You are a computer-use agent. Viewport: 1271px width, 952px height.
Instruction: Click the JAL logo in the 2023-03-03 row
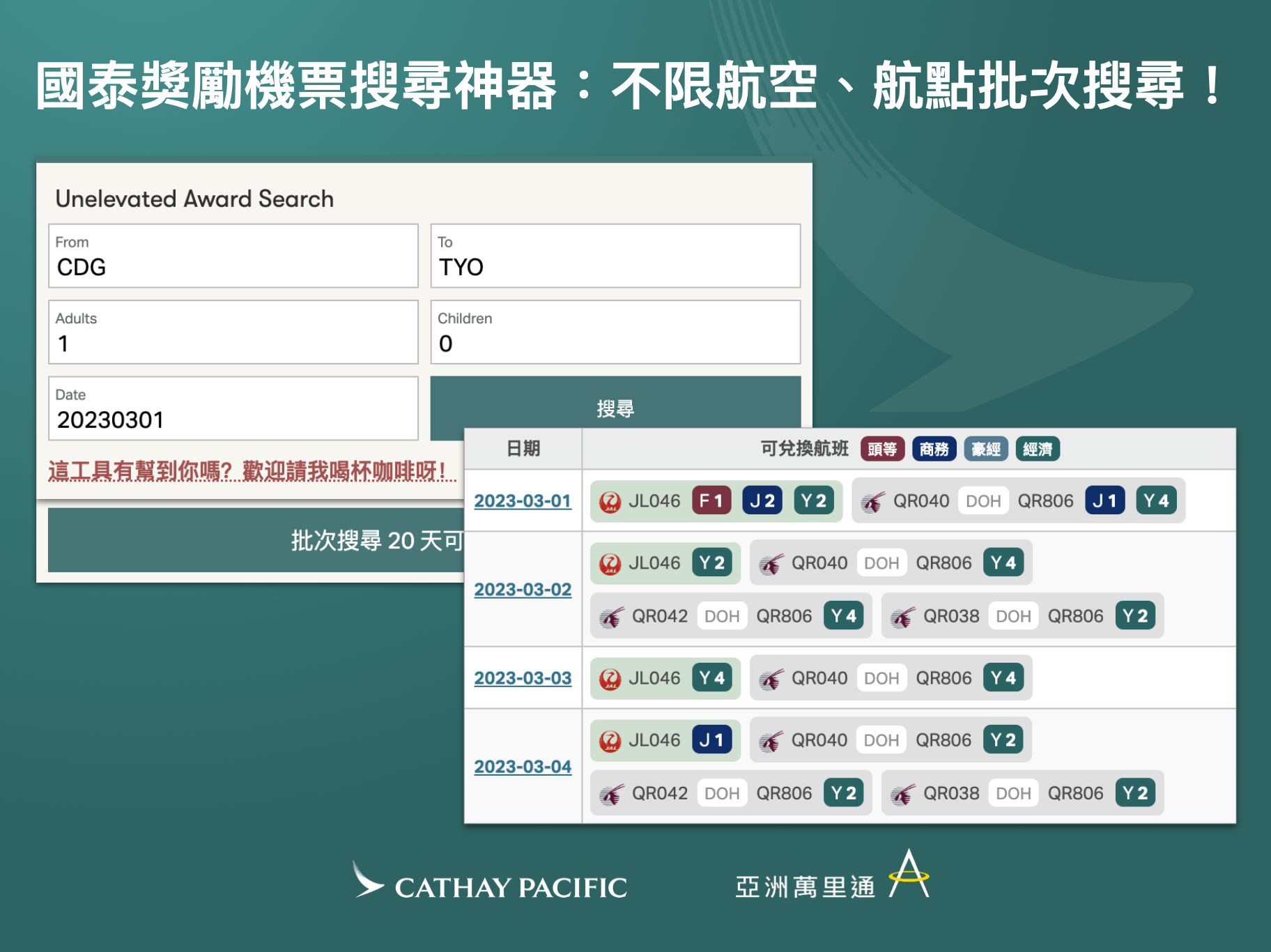(x=610, y=677)
